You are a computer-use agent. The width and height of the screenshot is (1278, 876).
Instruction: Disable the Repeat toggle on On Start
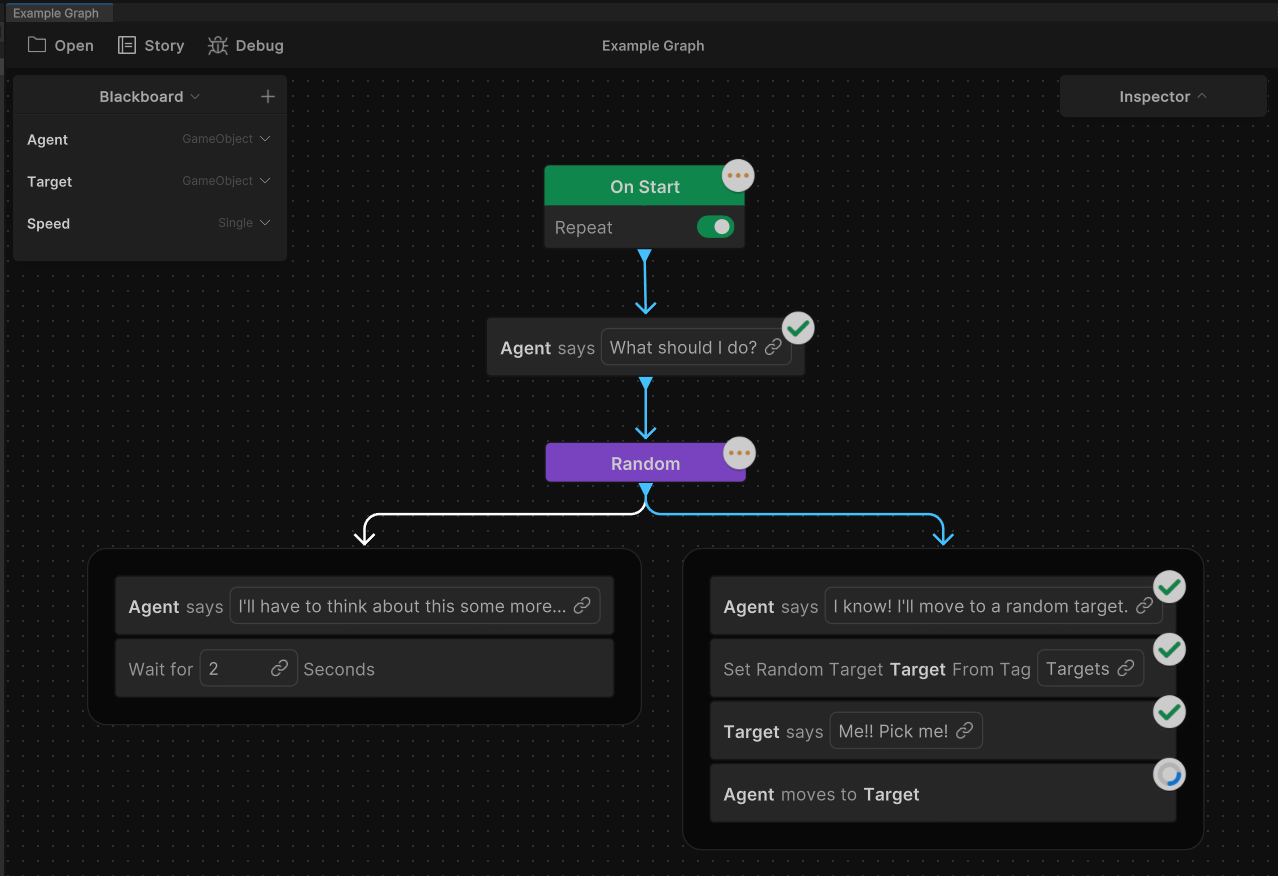715,227
